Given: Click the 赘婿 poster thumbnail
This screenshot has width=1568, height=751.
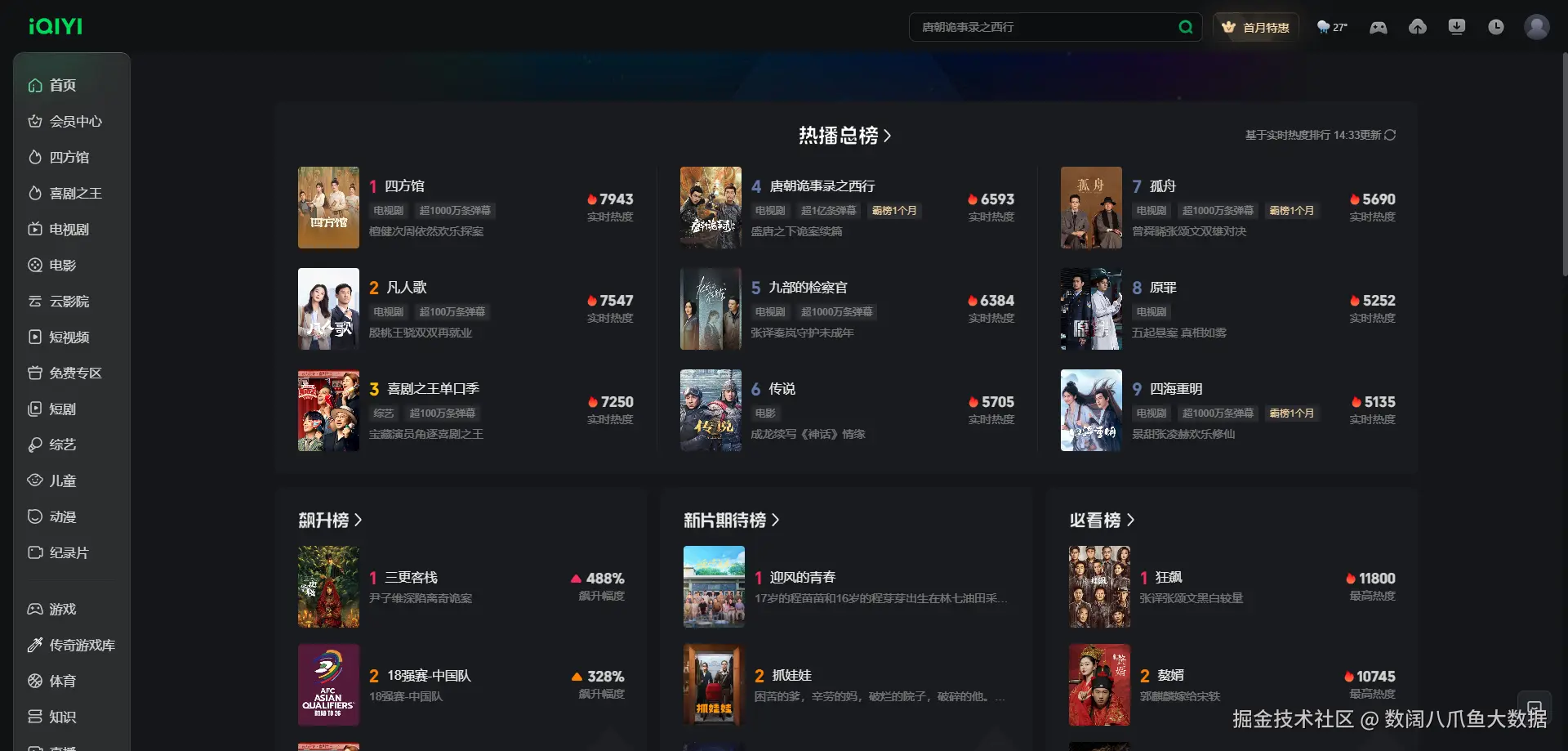Looking at the screenshot, I should [1099, 685].
